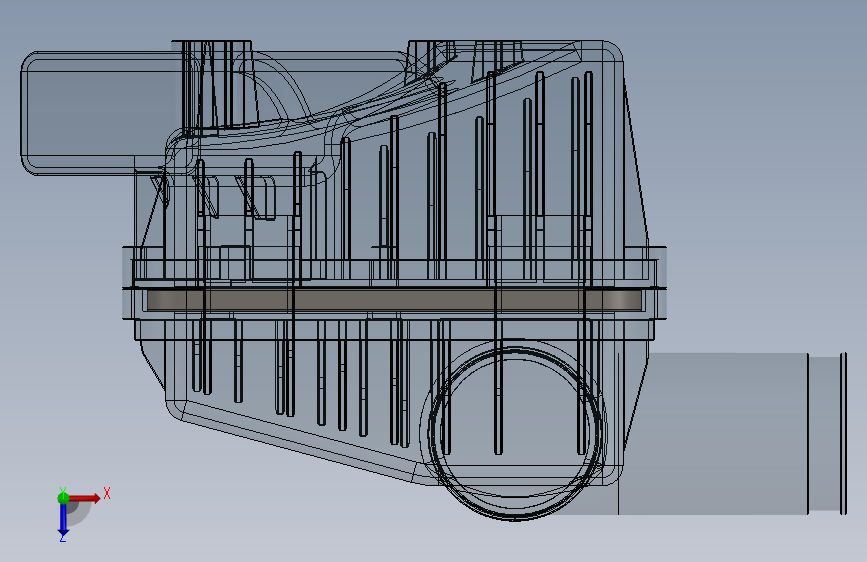
Task: Click the blue Z label beneath the triad
Action: [x=62, y=538]
